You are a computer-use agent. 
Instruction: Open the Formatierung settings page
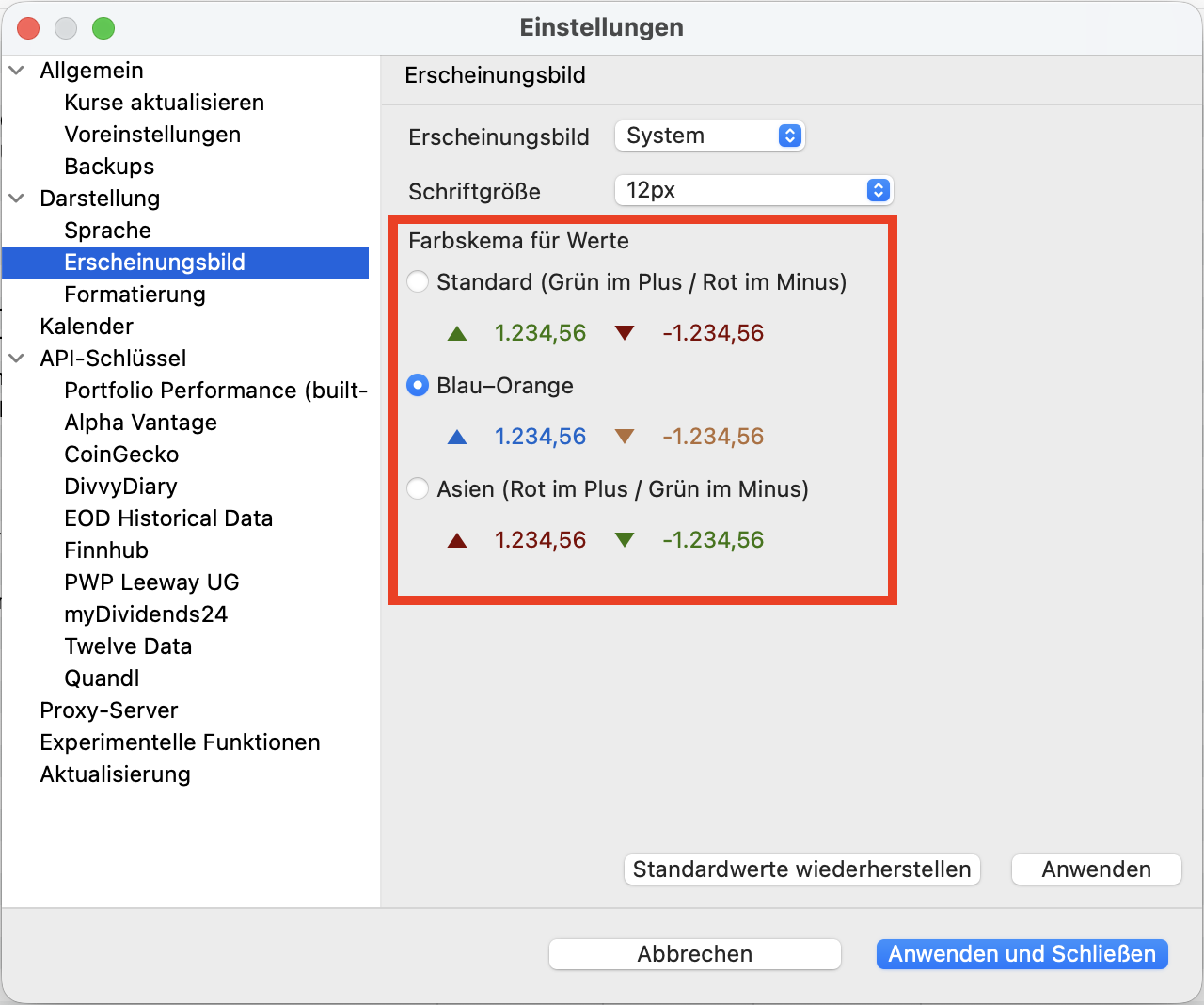click(x=135, y=295)
